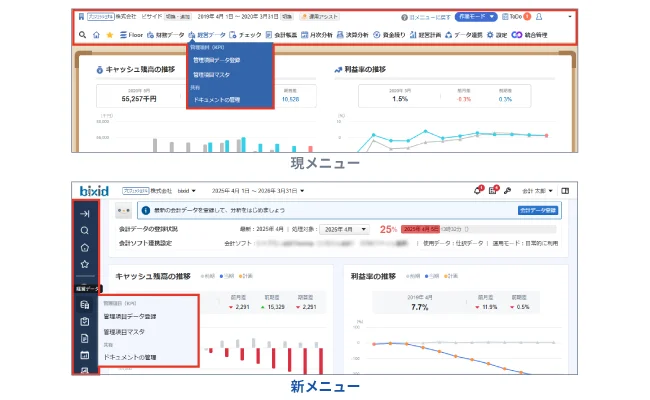Screen dimensions: 650x400
Task: Select ドキュメントの管理 in the blue dropdown menu
Action: tap(217, 100)
